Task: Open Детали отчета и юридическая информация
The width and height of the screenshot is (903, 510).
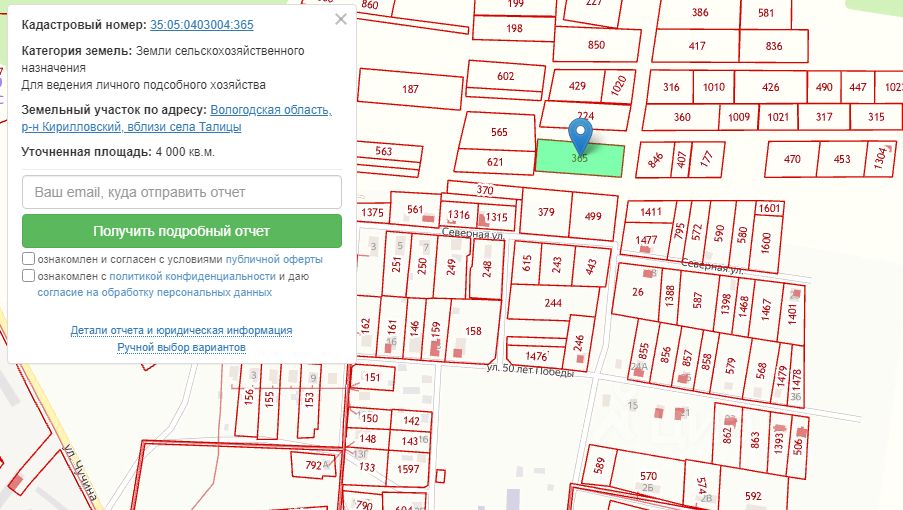Action: pyautogui.click(x=181, y=330)
